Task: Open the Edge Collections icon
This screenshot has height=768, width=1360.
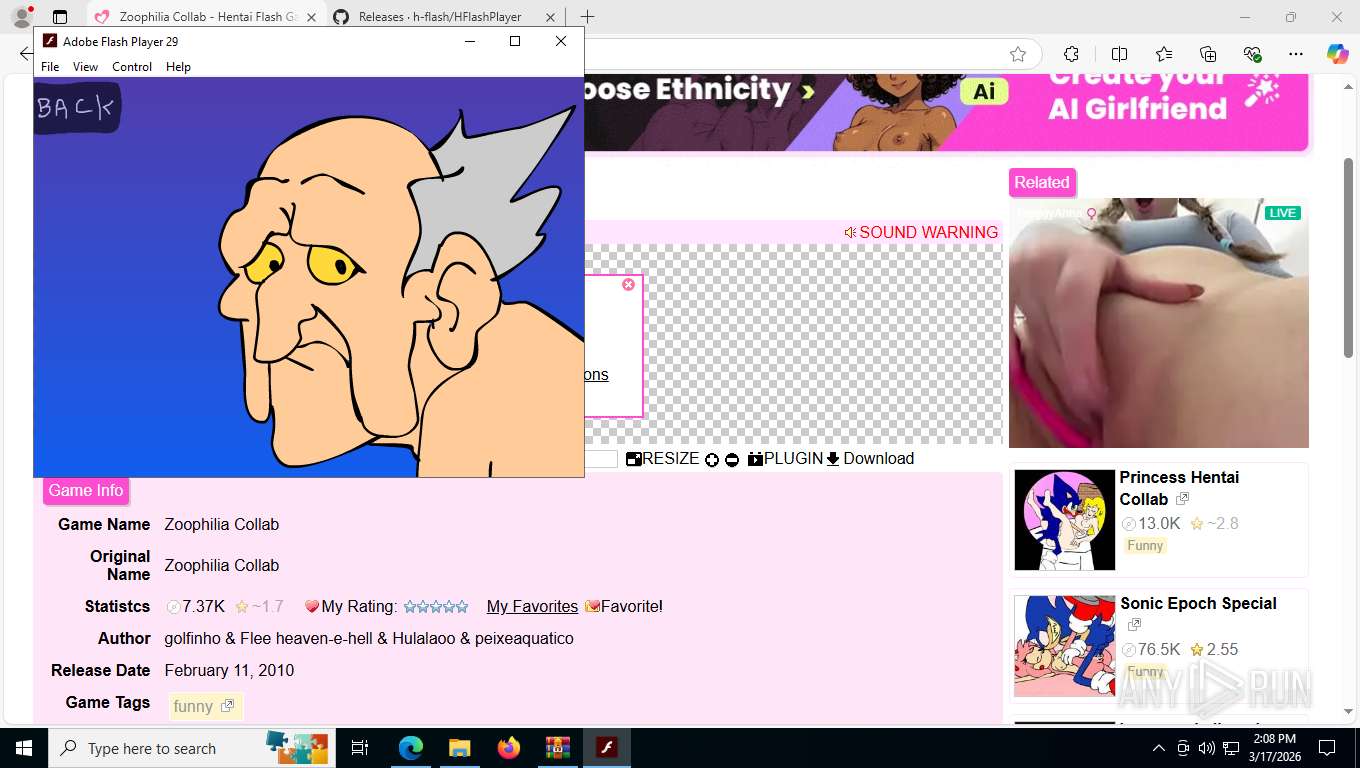Action: [x=1208, y=54]
